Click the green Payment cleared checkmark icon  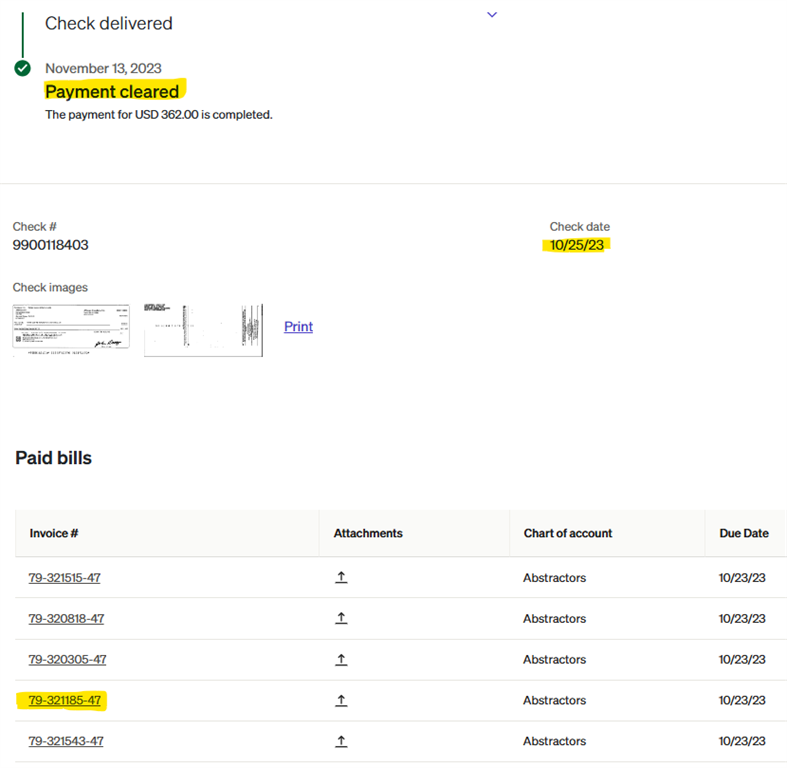22,68
